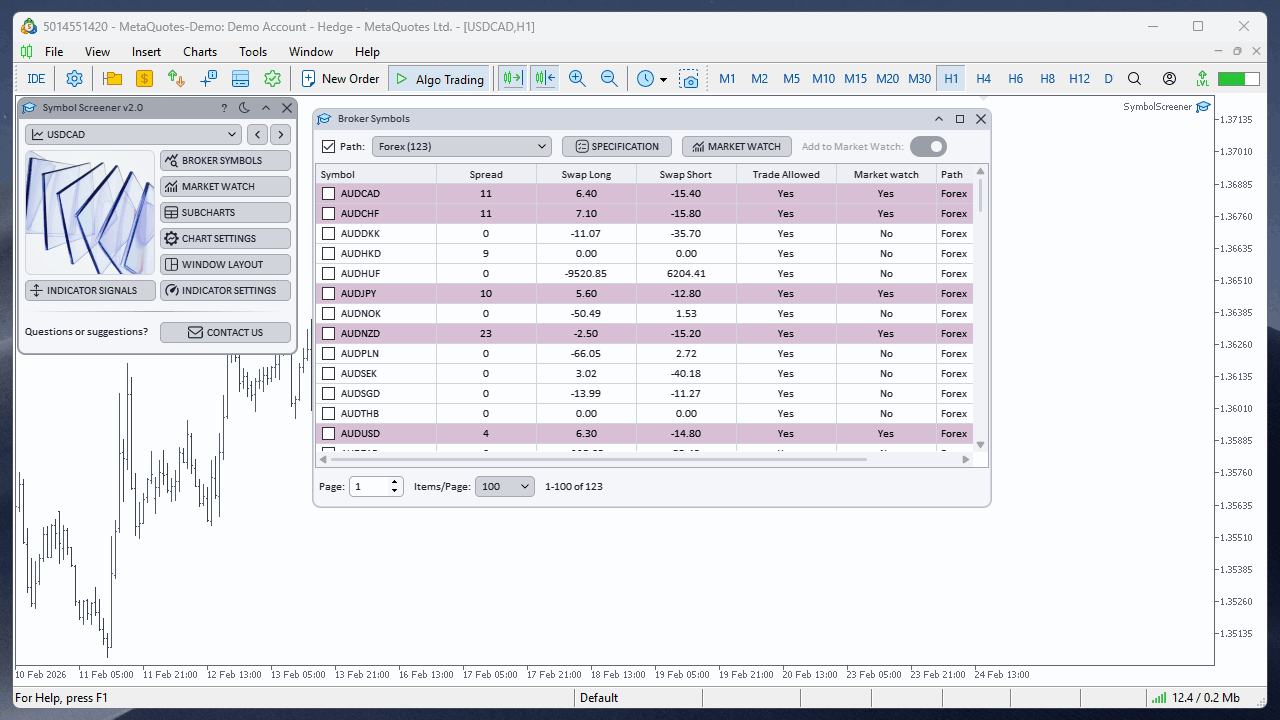Click CONTACT US in Symbol Screener
Viewport: 1280px width, 720px height.
point(225,332)
